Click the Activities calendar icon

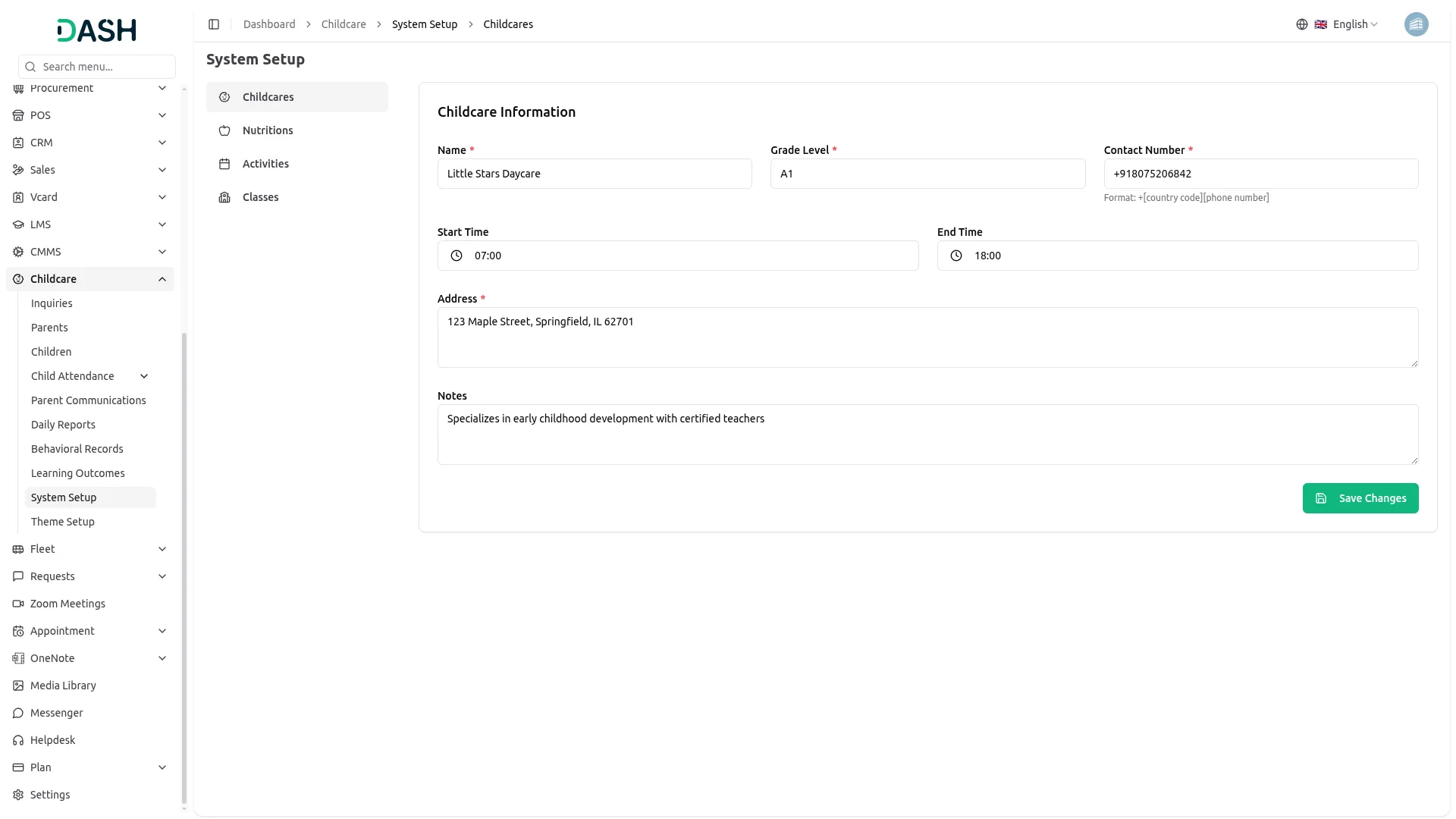pyautogui.click(x=224, y=164)
